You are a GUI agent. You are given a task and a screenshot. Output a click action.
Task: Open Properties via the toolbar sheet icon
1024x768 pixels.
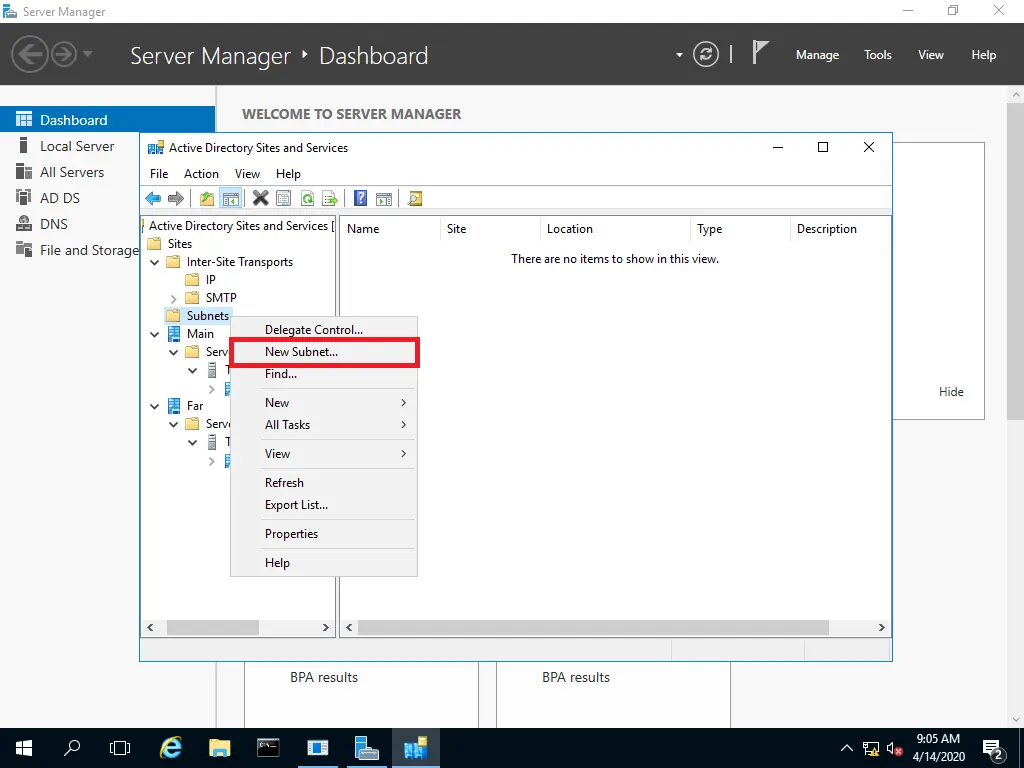283,198
